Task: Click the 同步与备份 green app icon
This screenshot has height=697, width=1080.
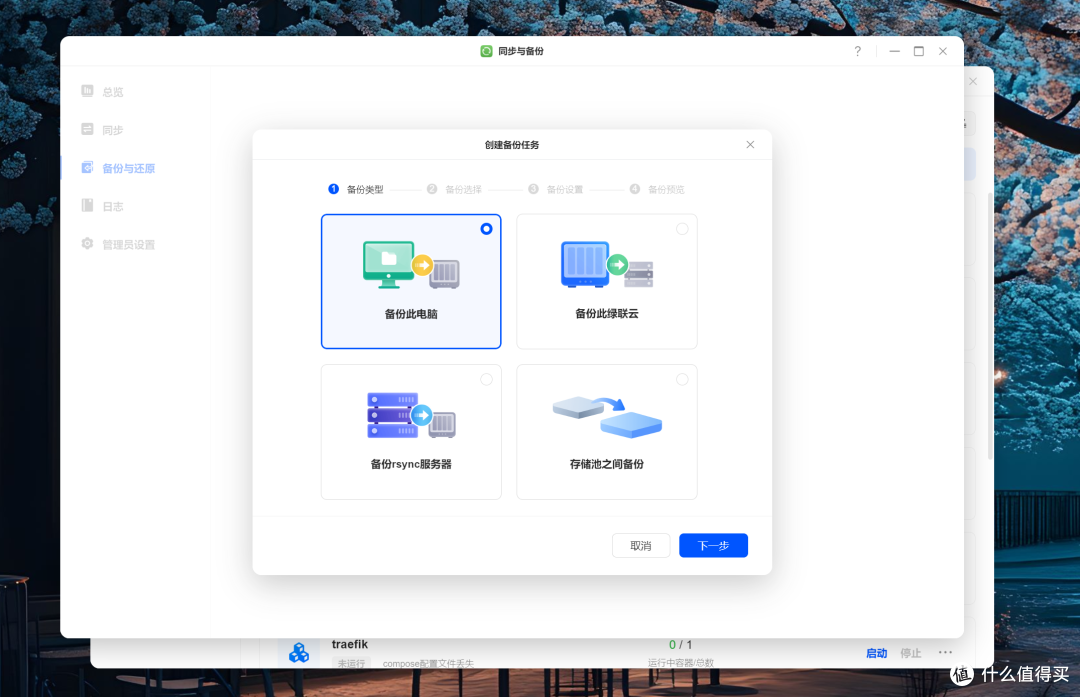Action: 486,51
